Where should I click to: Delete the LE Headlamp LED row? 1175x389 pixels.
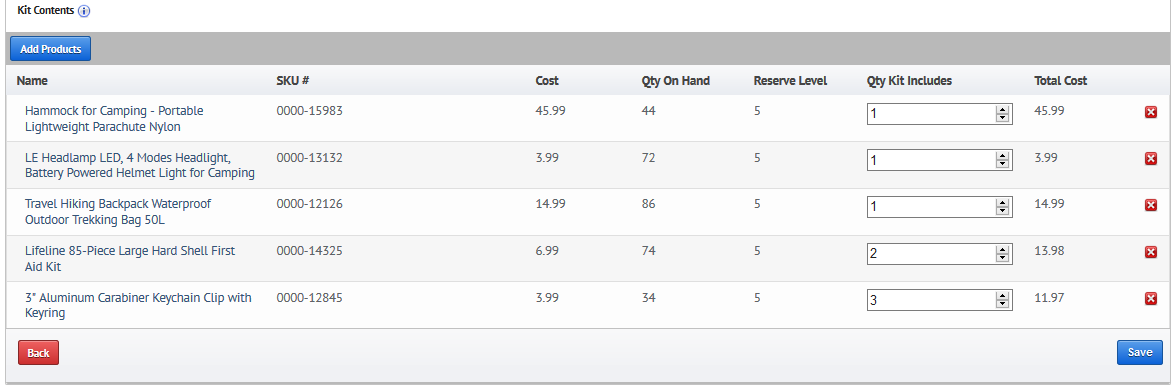(x=1151, y=159)
